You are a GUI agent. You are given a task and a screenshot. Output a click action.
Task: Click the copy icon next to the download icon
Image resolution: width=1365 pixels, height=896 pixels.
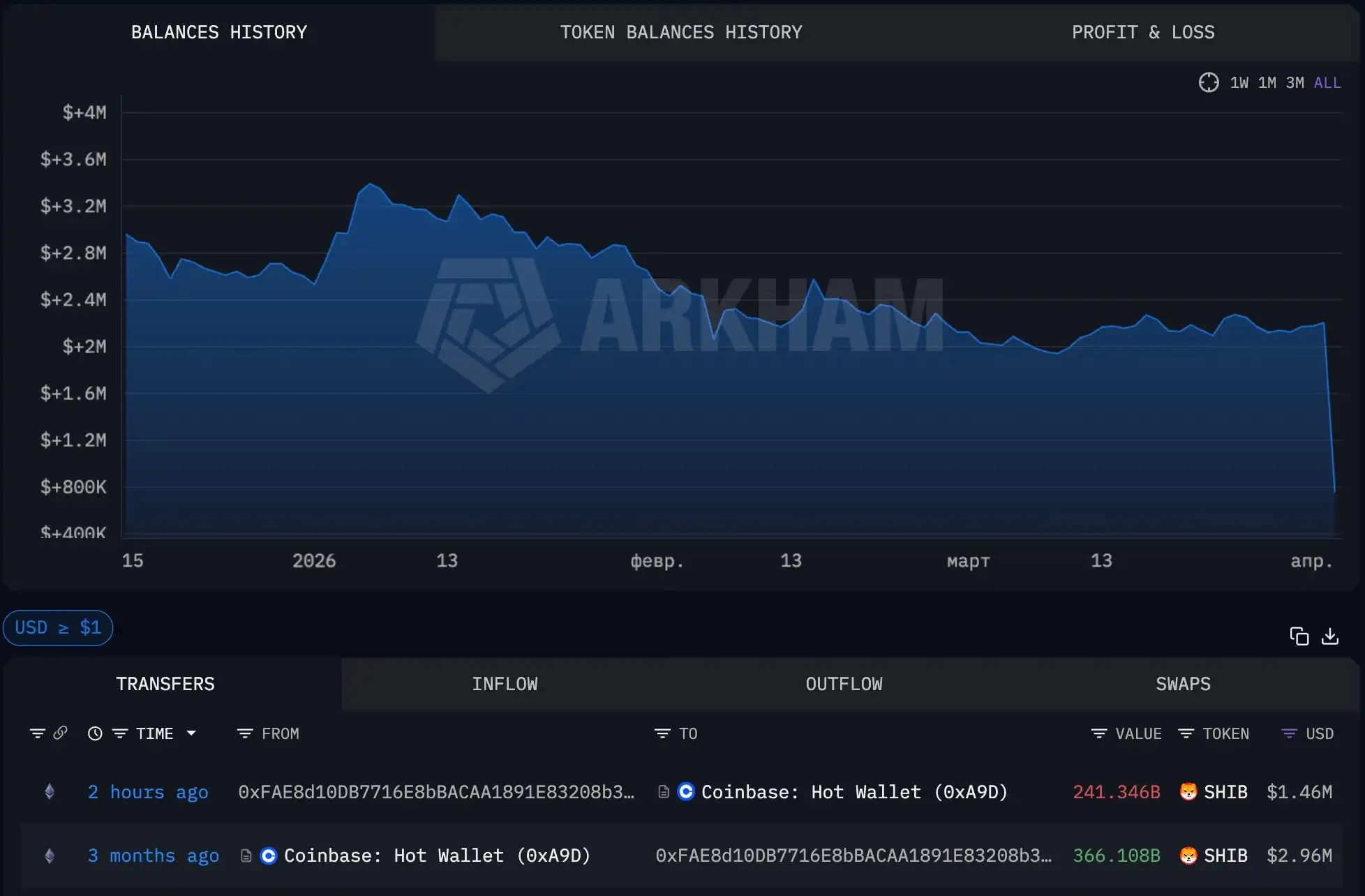[1300, 636]
